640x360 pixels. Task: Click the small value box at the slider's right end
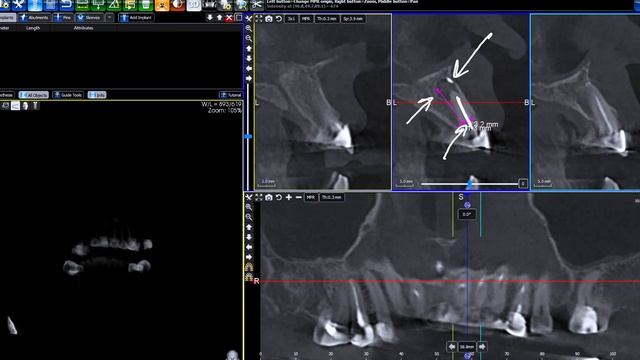tap(523, 183)
